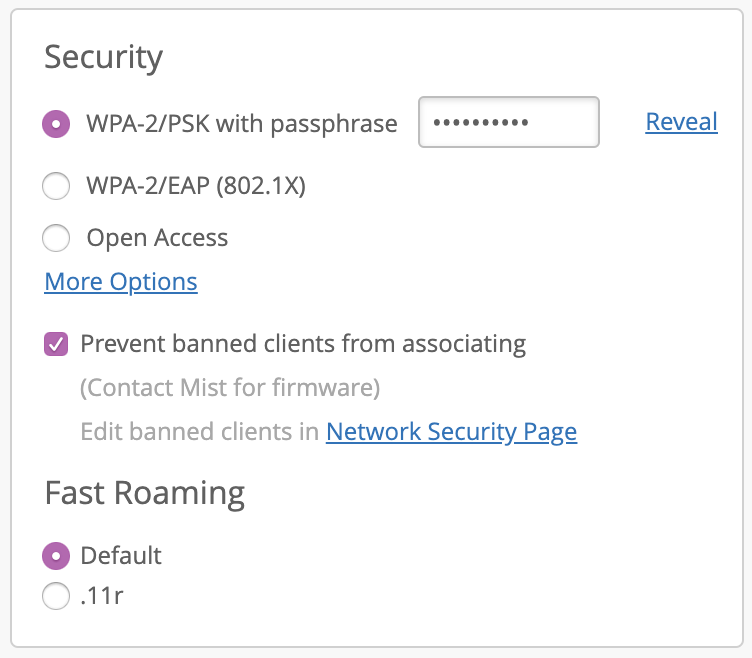This screenshot has width=752, height=658.
Task: Uncheck Prevent banned clients from associating
Action: 56,345
